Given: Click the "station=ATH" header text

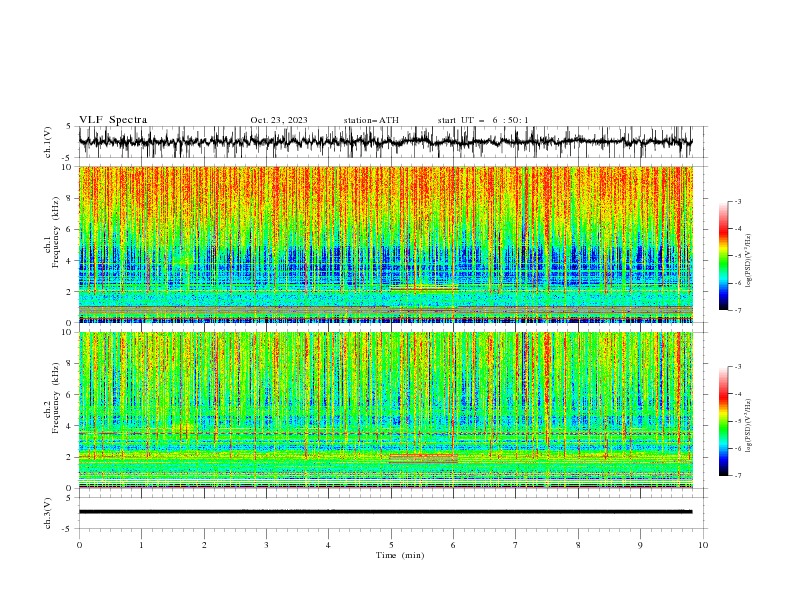Looking at the screenshot, I should coord(371,120).
